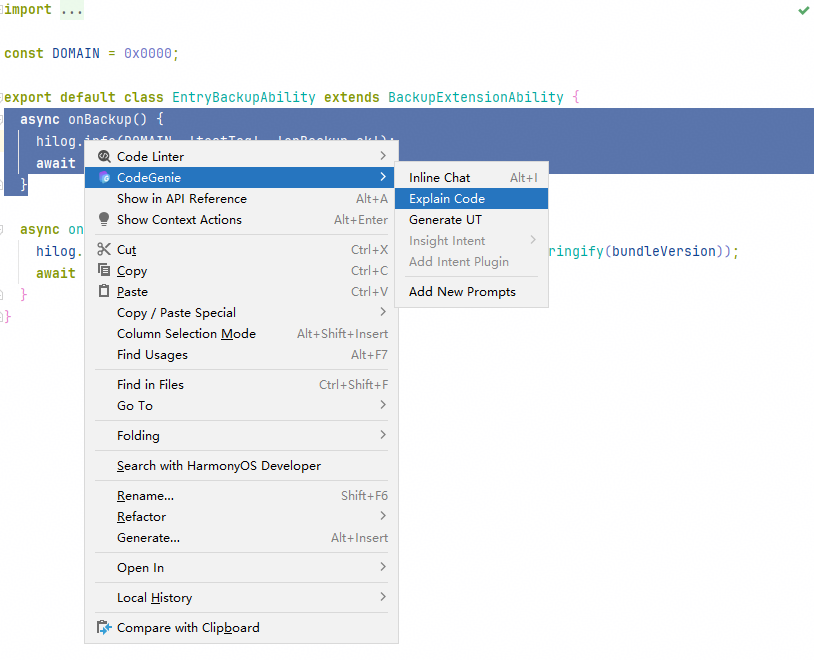The image size is (814, 660).
Task: Click the Copy icon in context menu
Action: 104,271
